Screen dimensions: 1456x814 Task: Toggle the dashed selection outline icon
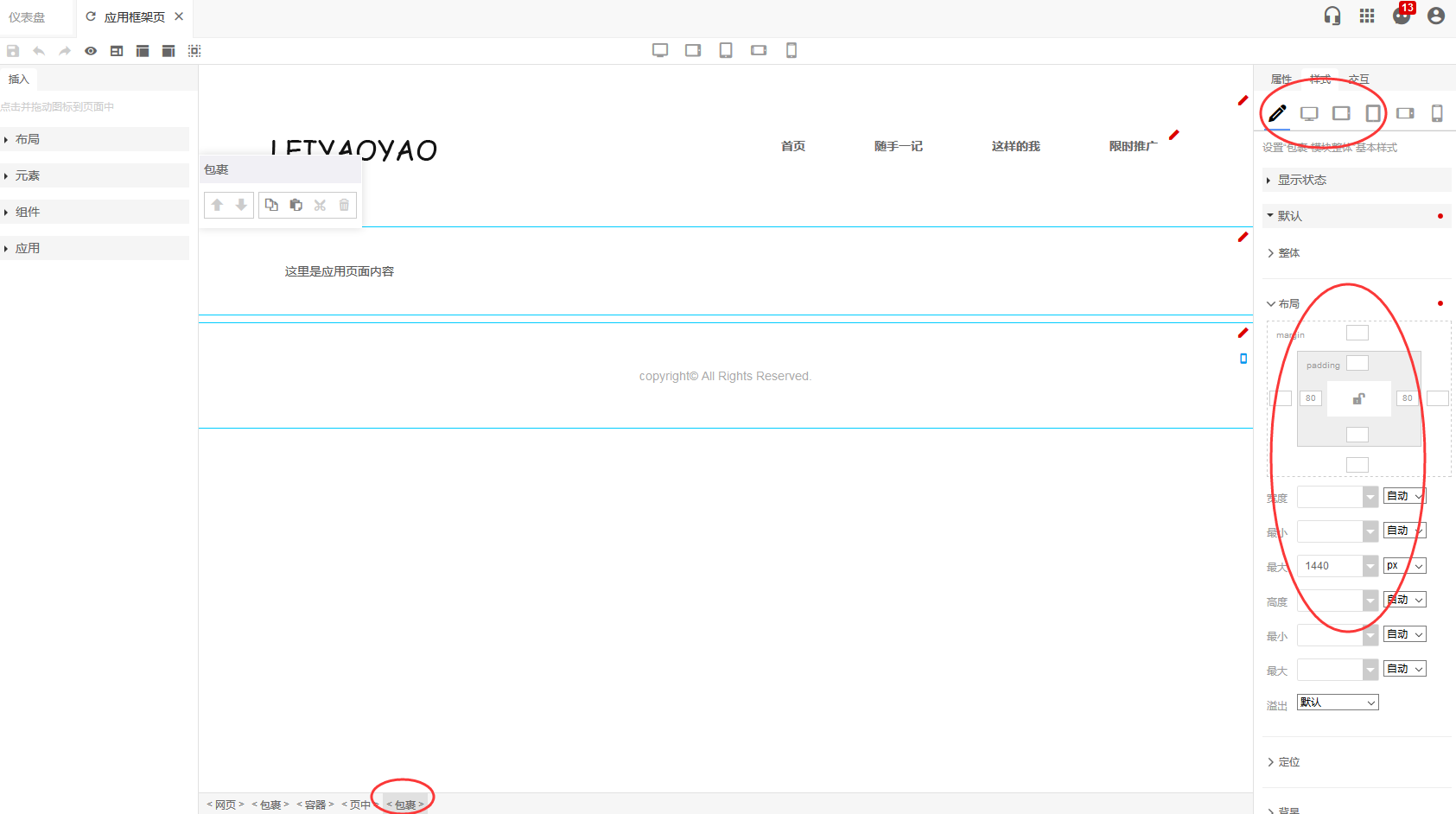194,51
